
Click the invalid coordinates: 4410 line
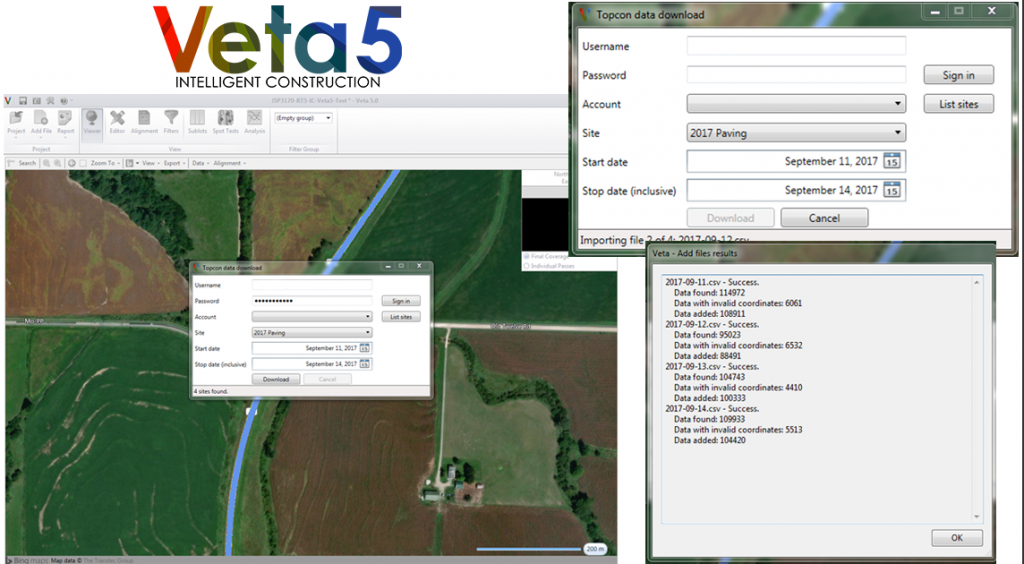(x=738, y=388)
